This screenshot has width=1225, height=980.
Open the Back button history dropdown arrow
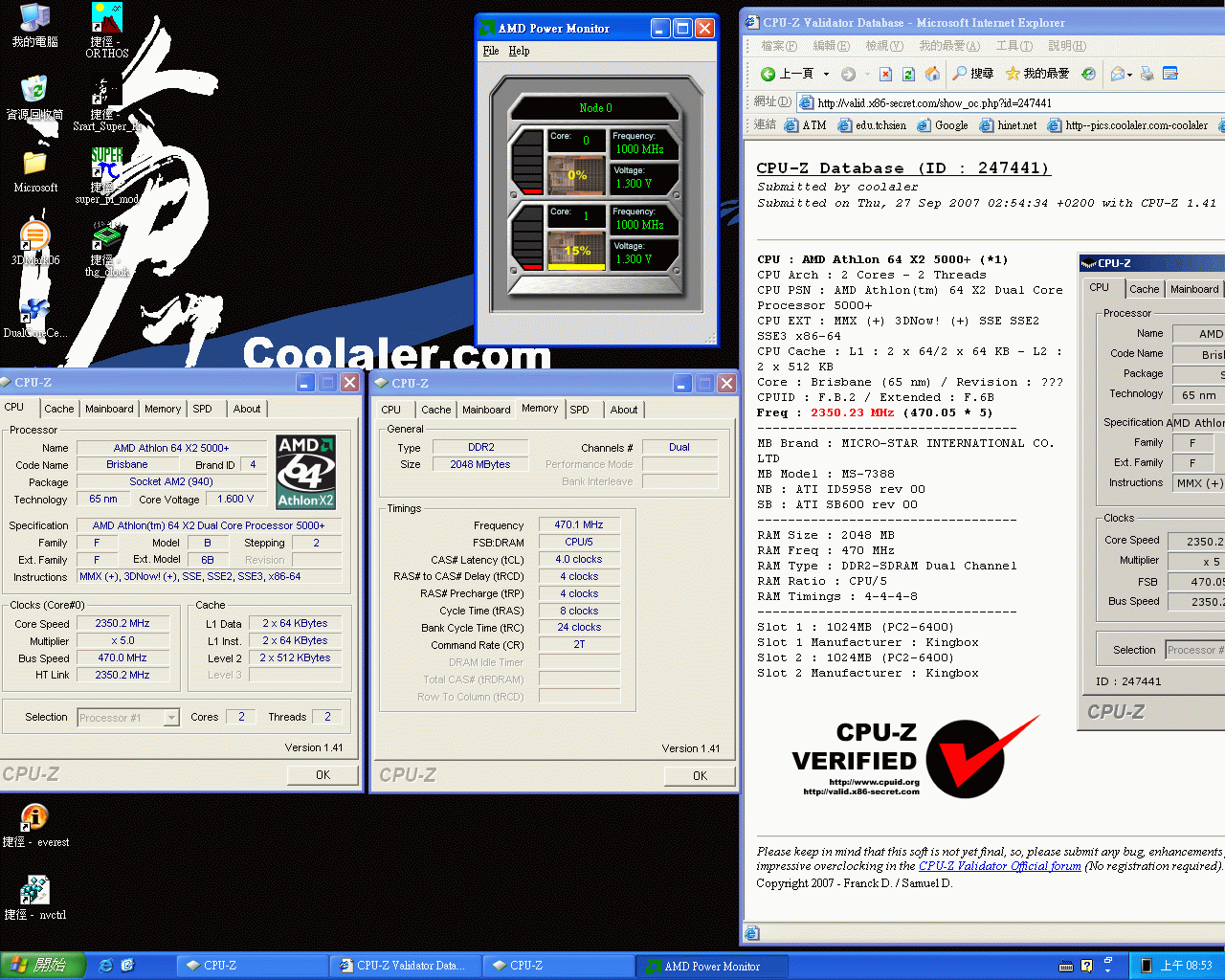coord(826,74)
